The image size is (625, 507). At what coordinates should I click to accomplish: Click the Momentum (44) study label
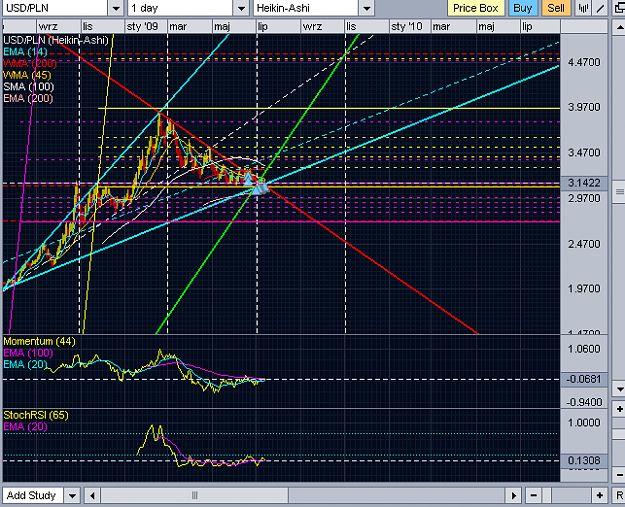[x=39, y=341]
